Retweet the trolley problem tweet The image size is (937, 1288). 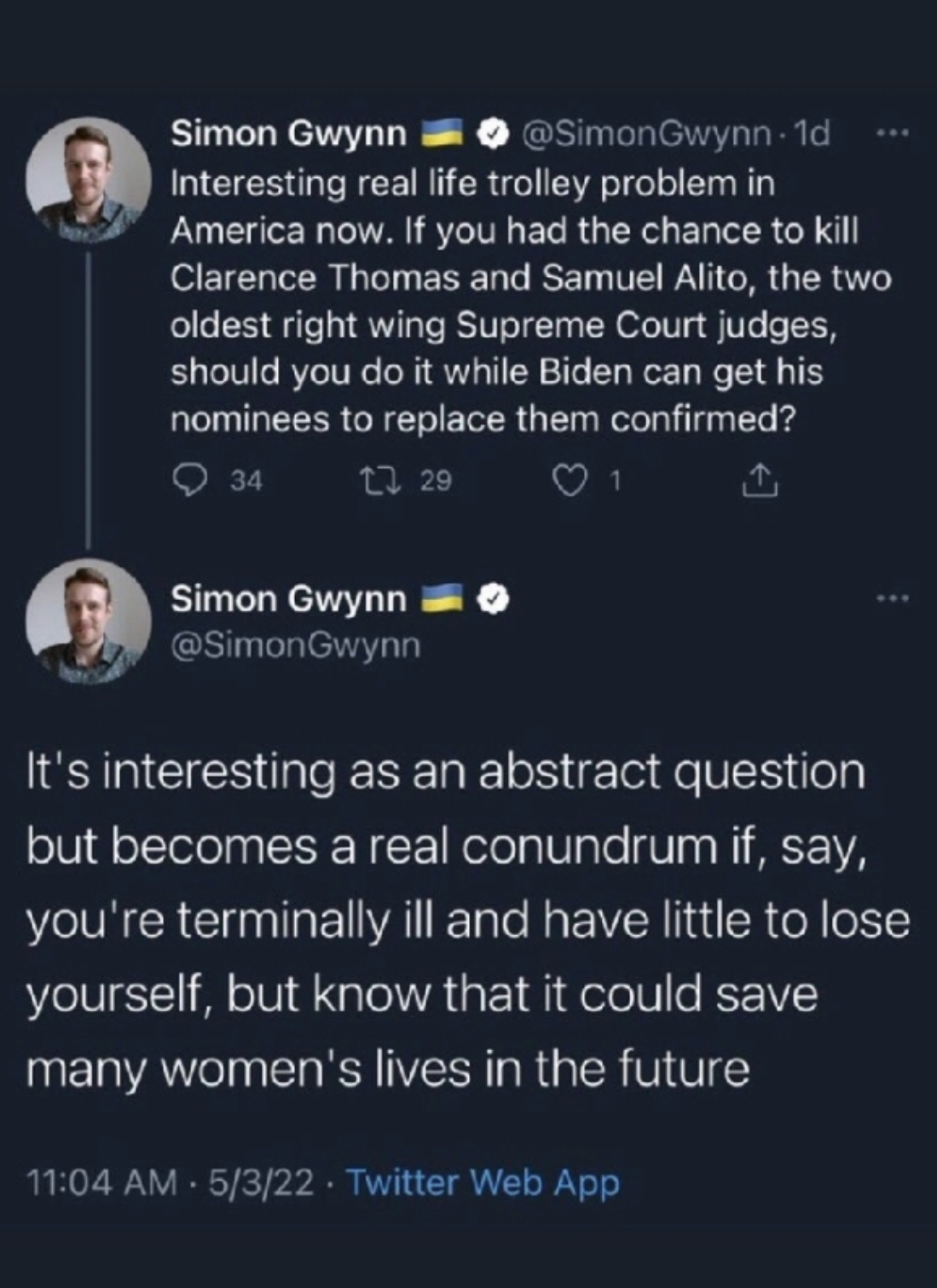click(x=385, y=482)
